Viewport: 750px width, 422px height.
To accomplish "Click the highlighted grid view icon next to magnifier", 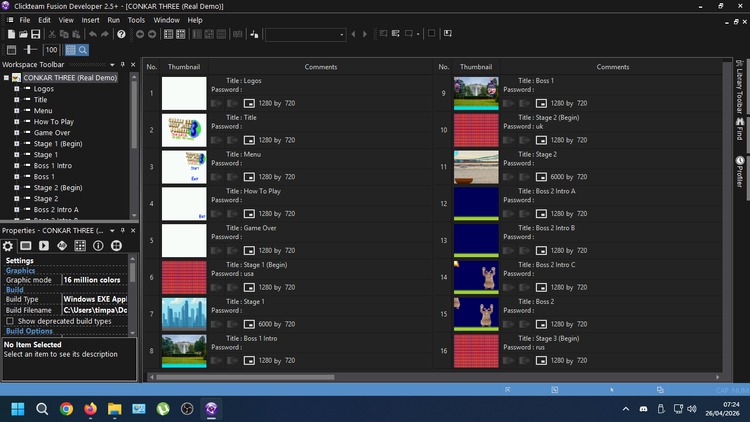I will [71, 50].
